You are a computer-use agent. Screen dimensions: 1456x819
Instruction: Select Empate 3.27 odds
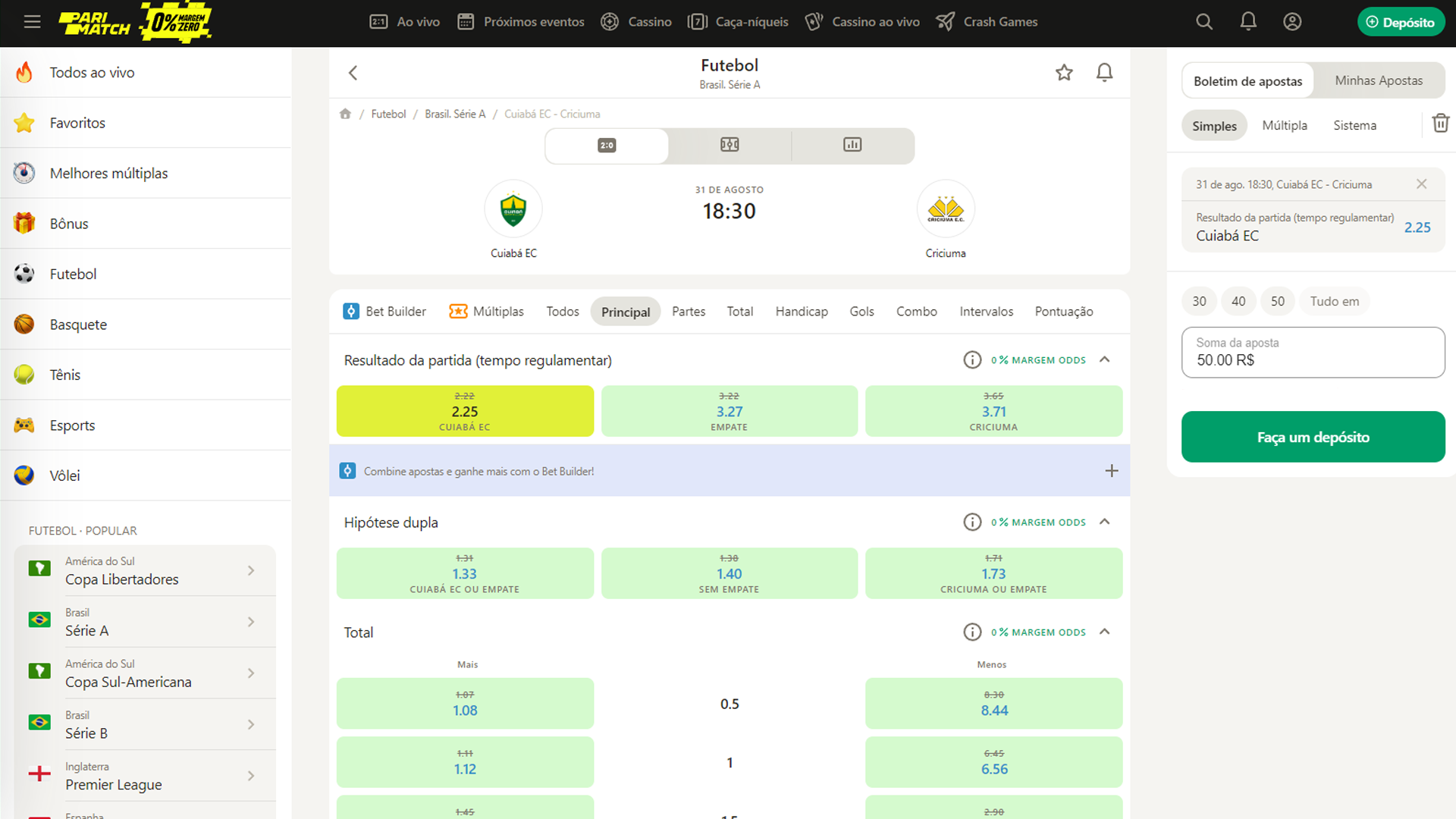pos(730,411)
